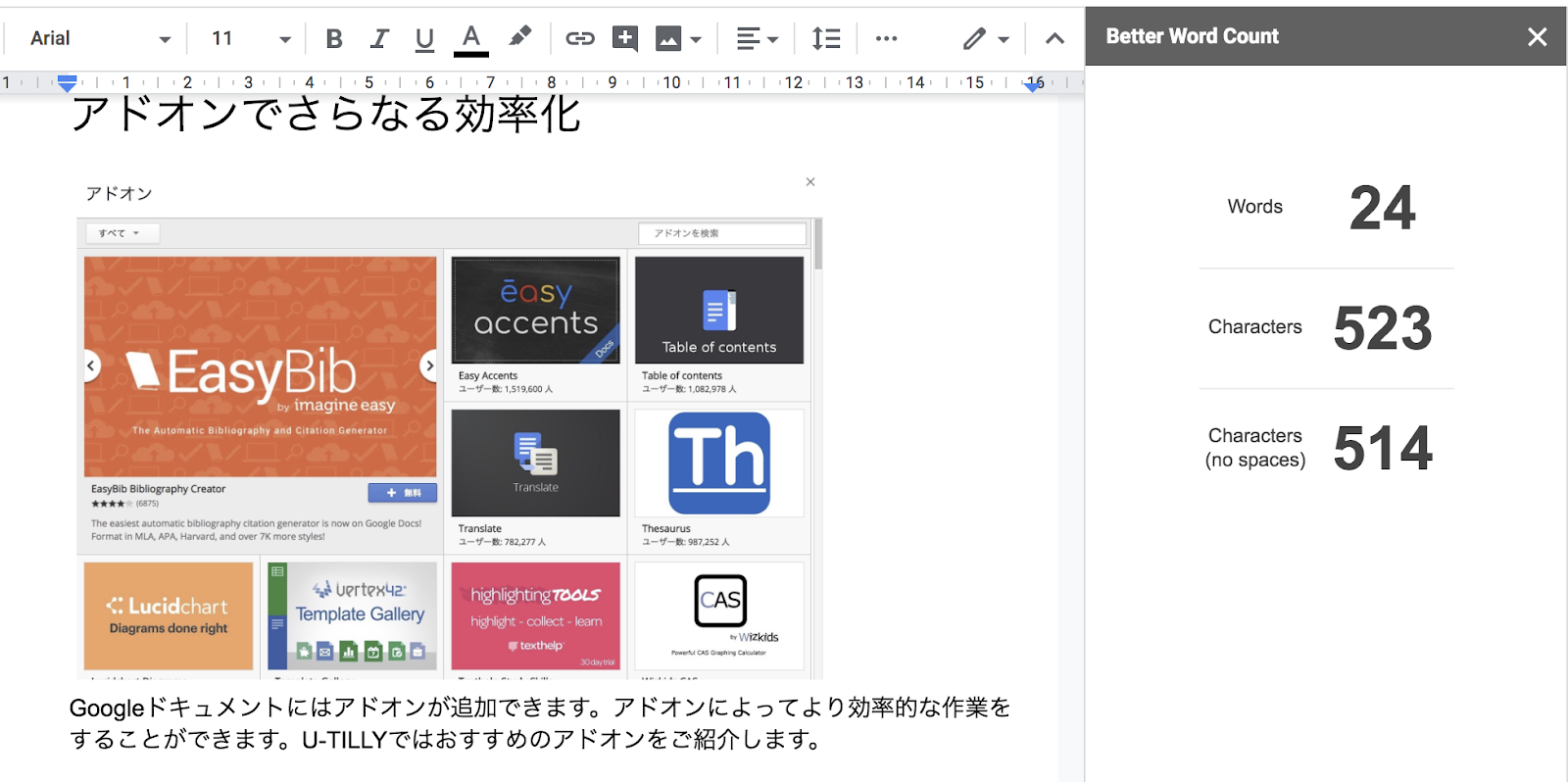Open the editing mode pencil dropdown
This screenshot has width=1568, height=782.
point(985,39)
